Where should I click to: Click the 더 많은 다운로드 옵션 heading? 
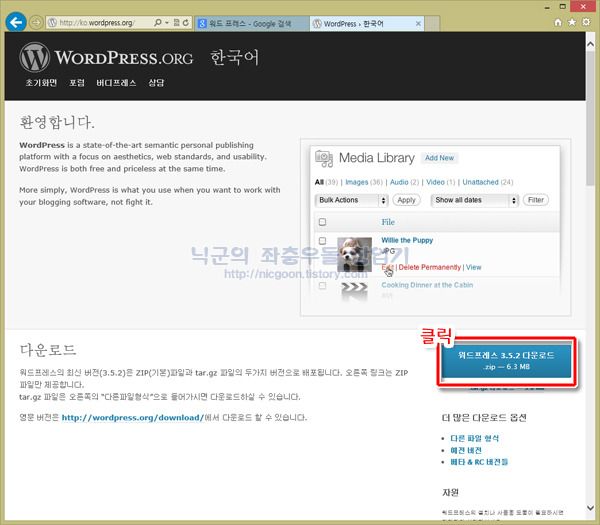[484, 418]
